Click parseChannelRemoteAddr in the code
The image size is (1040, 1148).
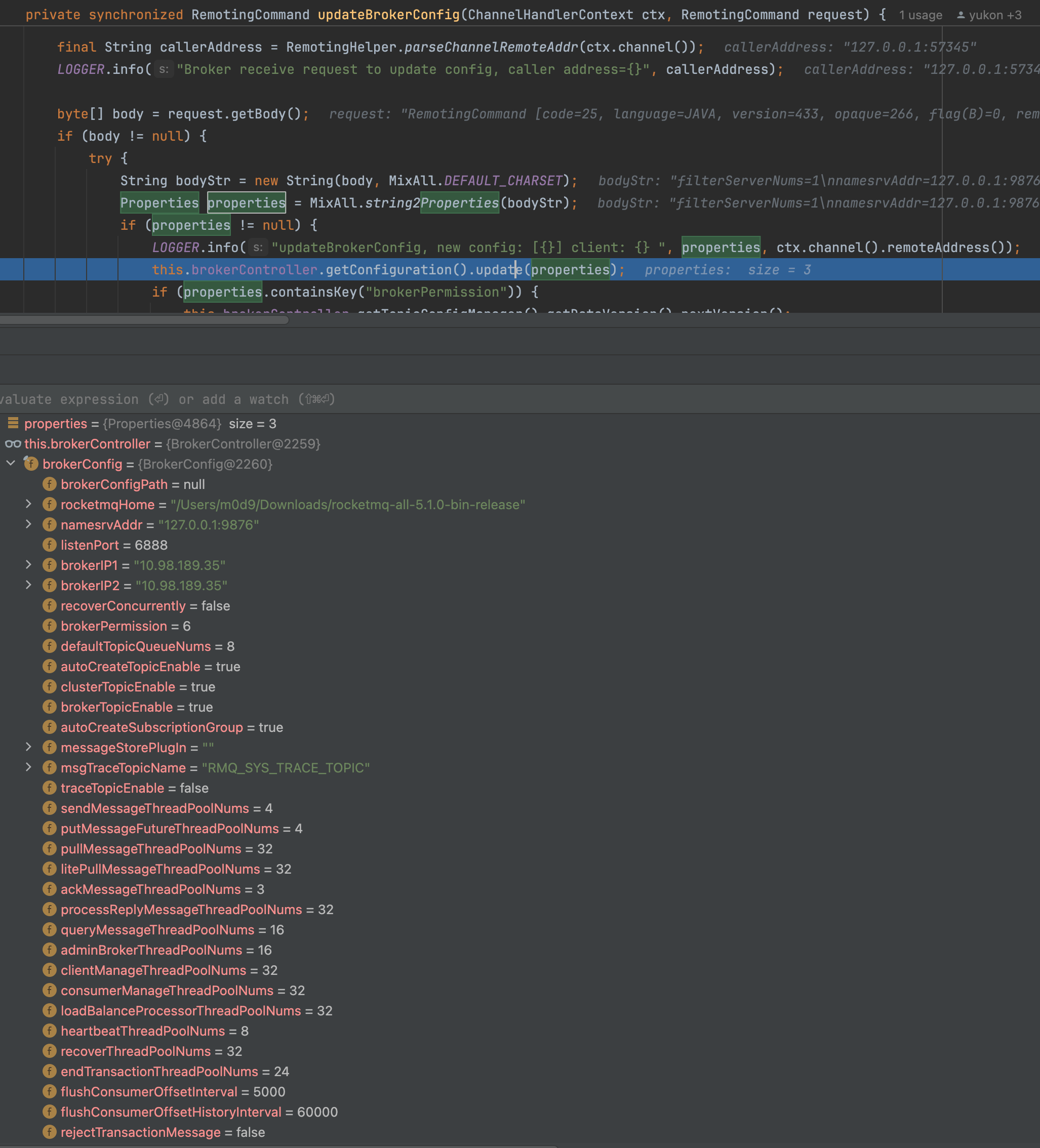pyautogui.click(x=492, y=47)
